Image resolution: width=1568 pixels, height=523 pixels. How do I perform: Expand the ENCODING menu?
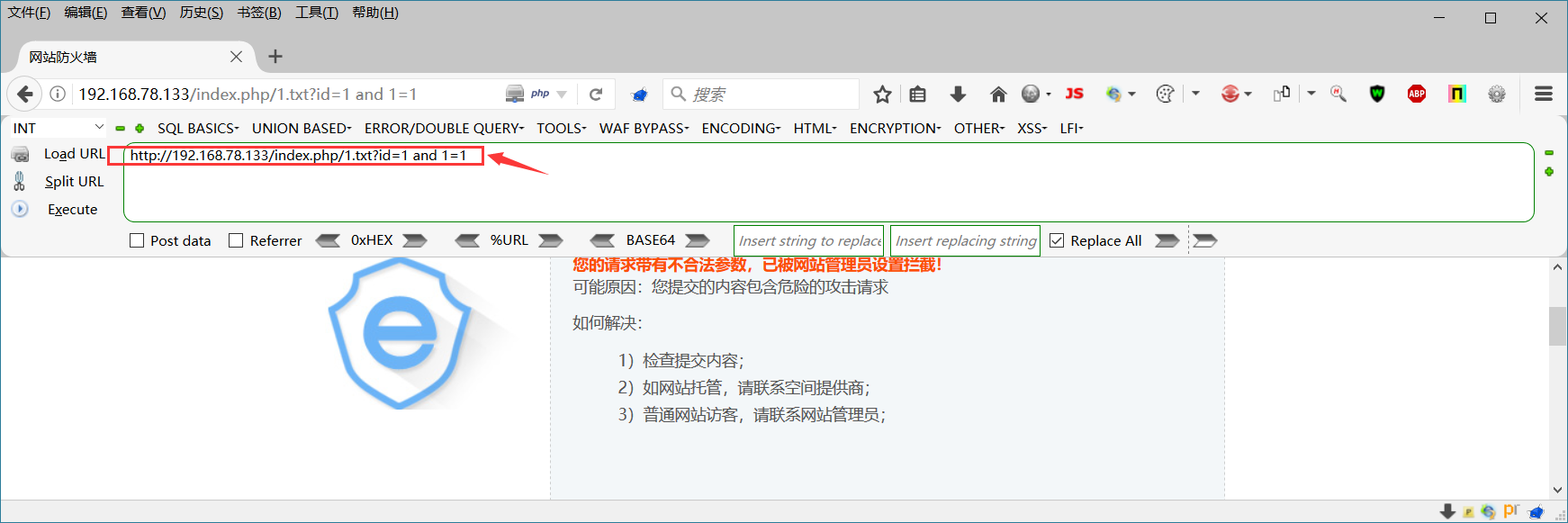741,129
